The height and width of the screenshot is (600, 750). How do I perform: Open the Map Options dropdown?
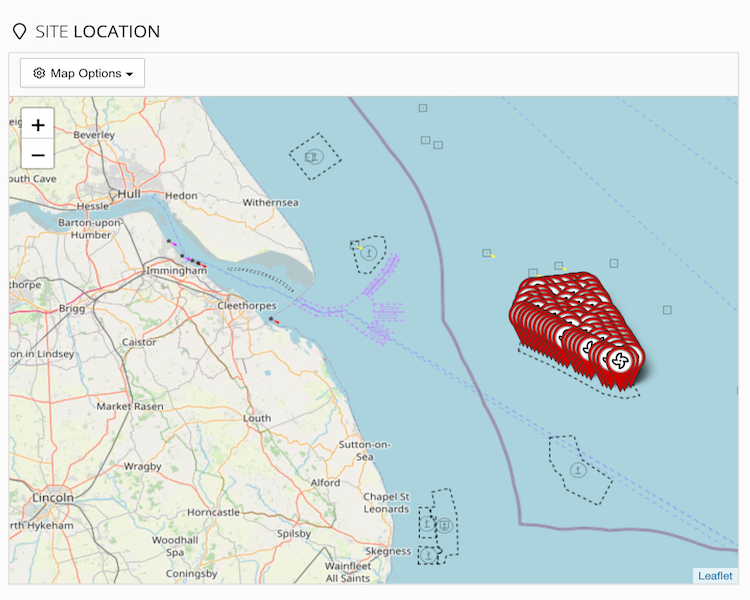pyautogui.click(x=83, y=73)
